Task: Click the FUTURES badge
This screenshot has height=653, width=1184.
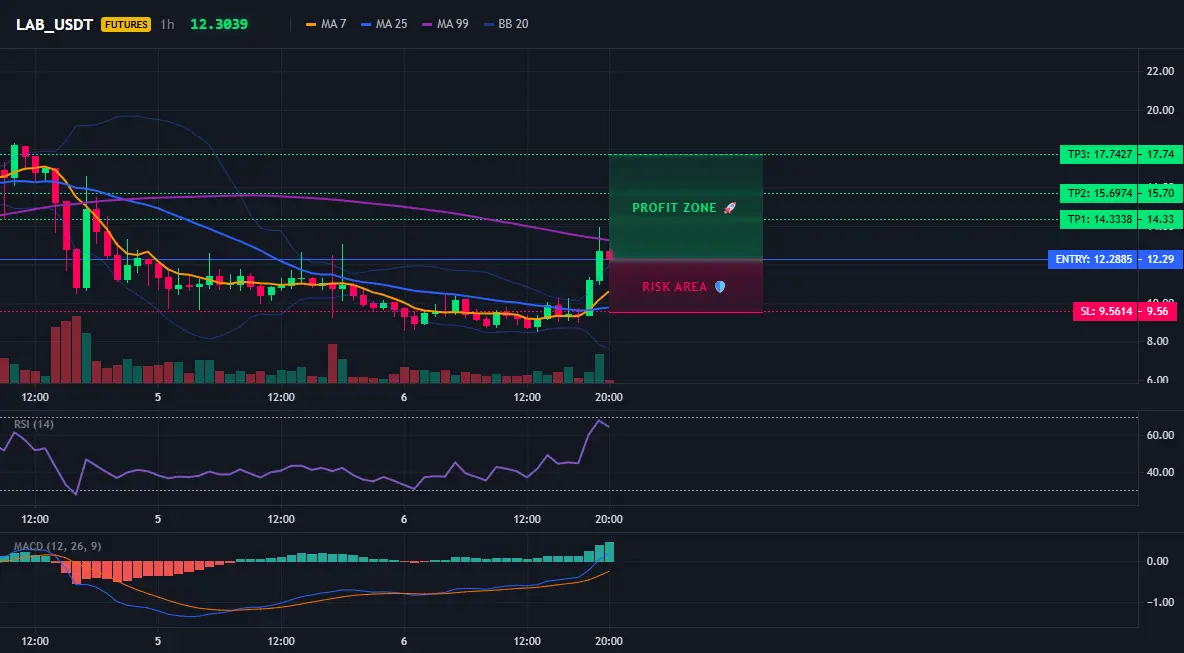Action: [x=126, y=24]
